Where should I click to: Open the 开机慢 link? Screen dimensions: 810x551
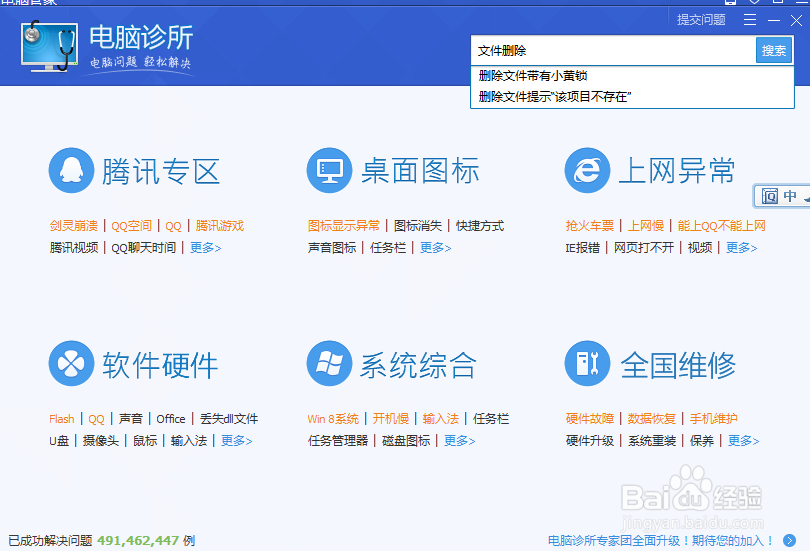pos(391,419)
